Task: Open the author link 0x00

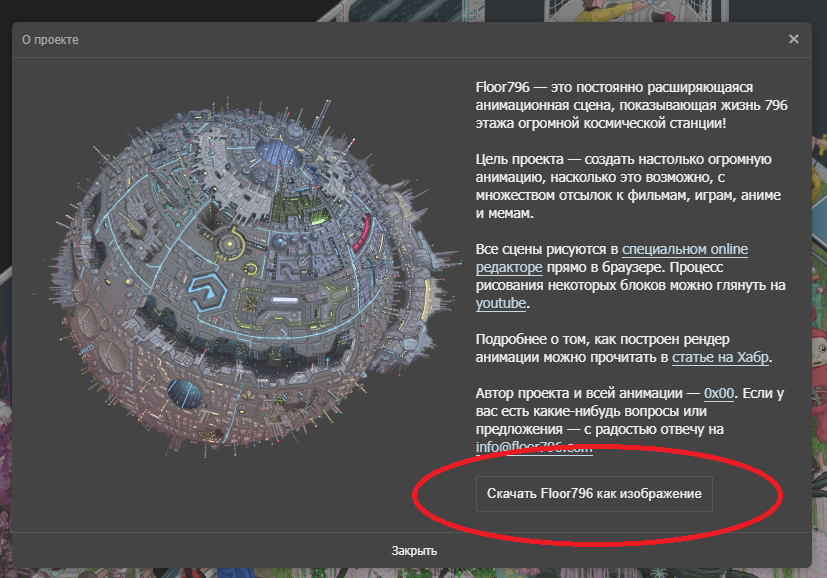Action: pyautogui.click(x=719, y=393)
